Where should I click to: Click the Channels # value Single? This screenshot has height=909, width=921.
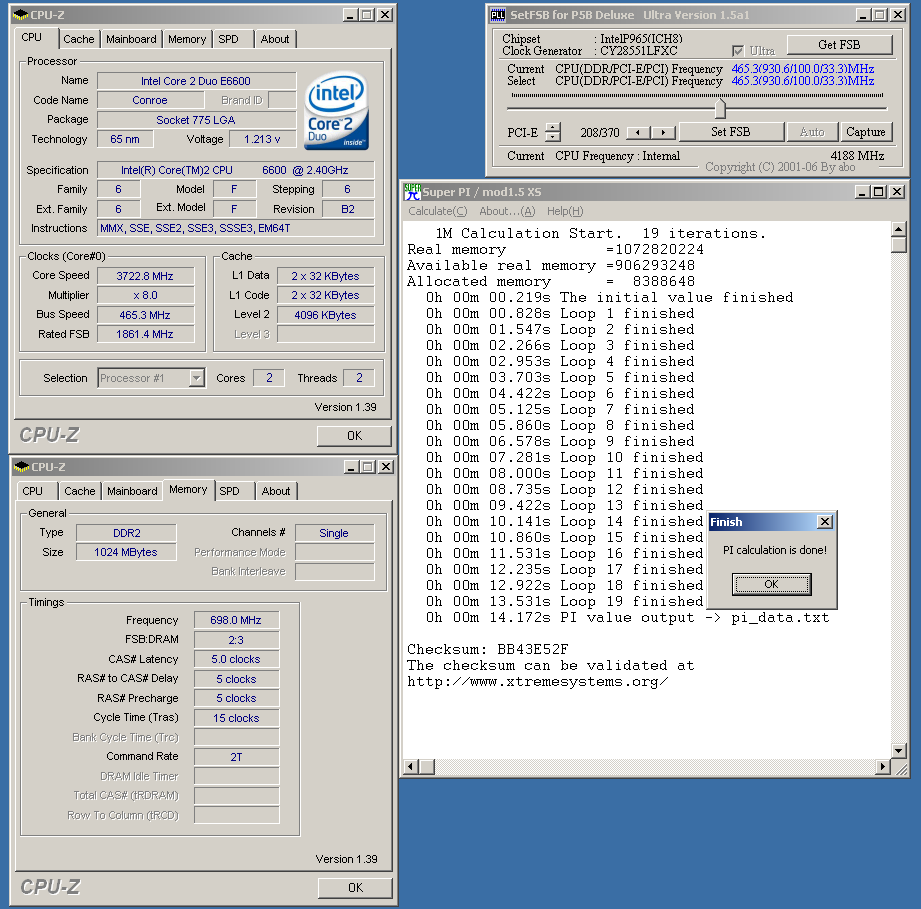coord(334,533)
